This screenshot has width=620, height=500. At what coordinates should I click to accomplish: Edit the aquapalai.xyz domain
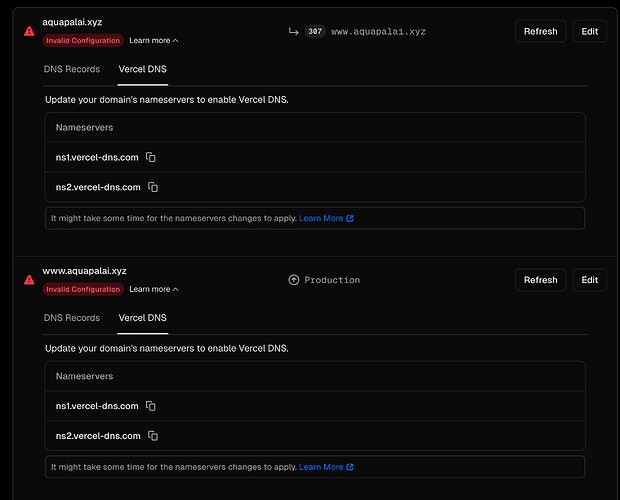pyautogui.click(x=590, y=31)
